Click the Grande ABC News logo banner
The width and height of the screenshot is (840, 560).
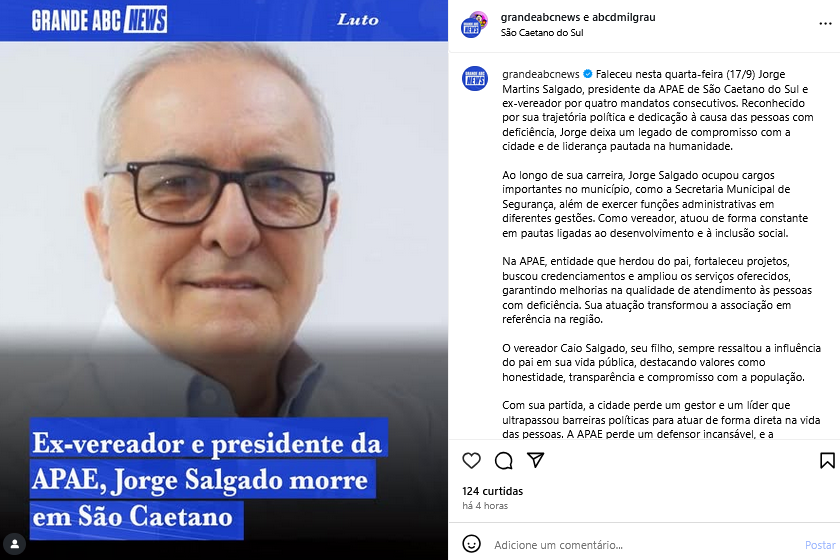(x=99, y=20)
